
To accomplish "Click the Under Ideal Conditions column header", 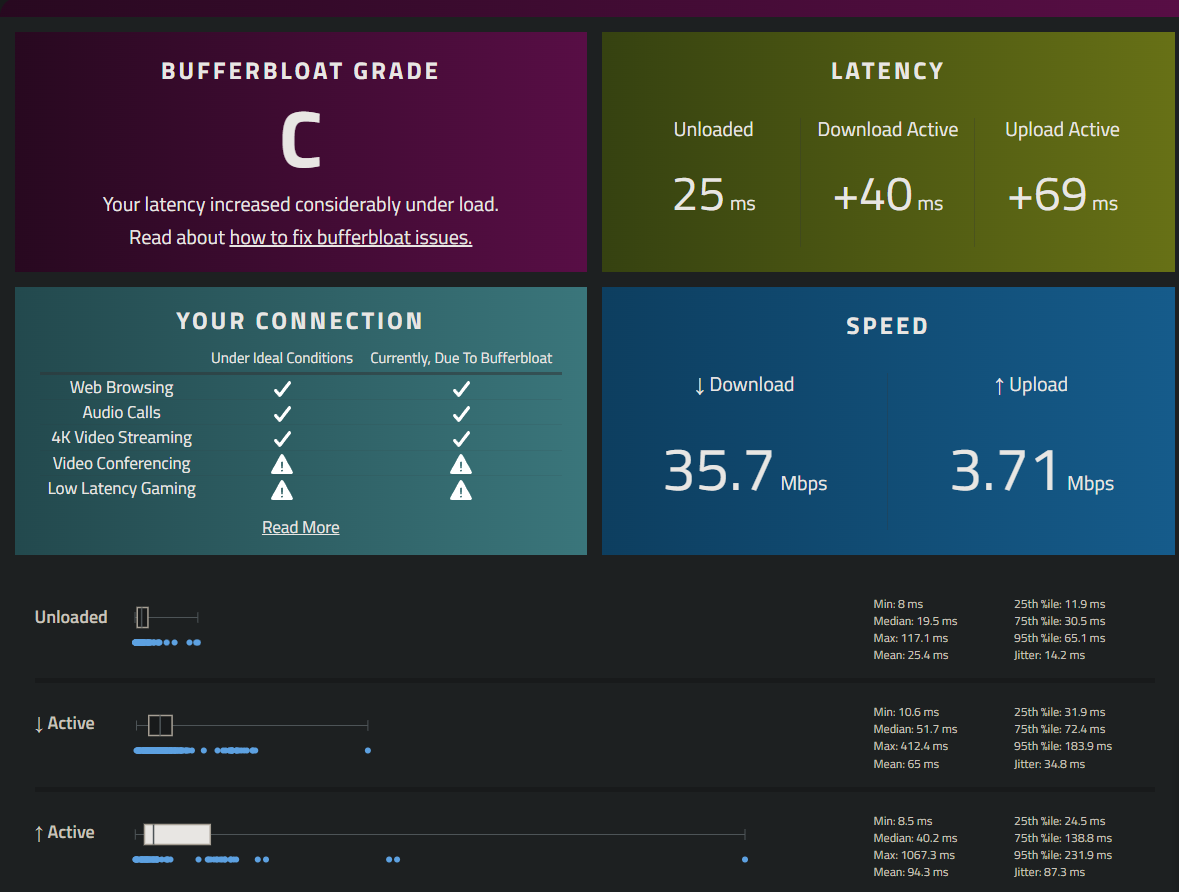I will click(x=282, y=358).
